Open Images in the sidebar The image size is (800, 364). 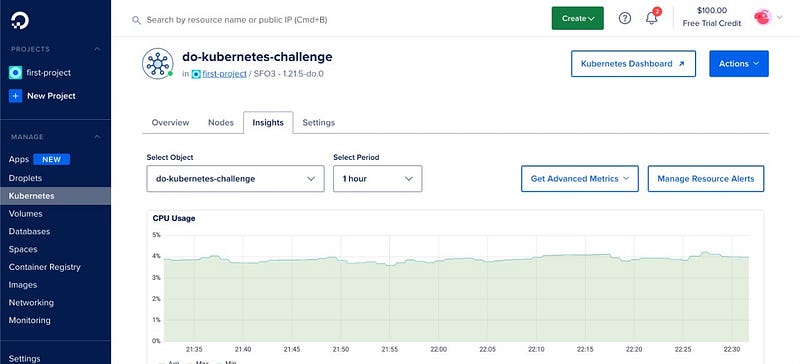(22, 285)
